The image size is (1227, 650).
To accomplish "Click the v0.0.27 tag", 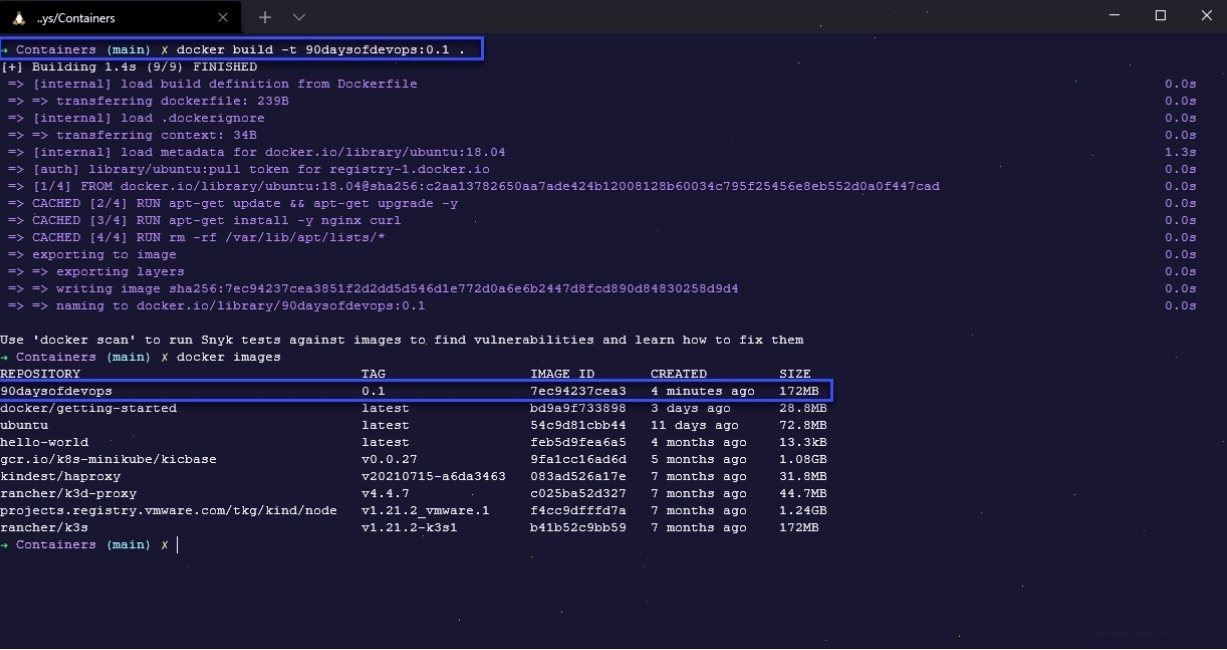I will tap(389, 459).
